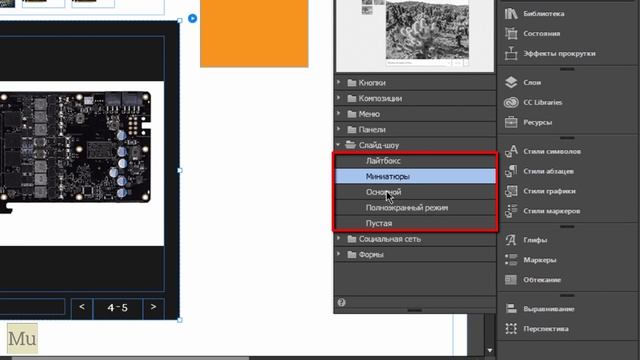Click the Композиции folder icon
Screen dimensions: 640x360
click(x=352, y=98)
